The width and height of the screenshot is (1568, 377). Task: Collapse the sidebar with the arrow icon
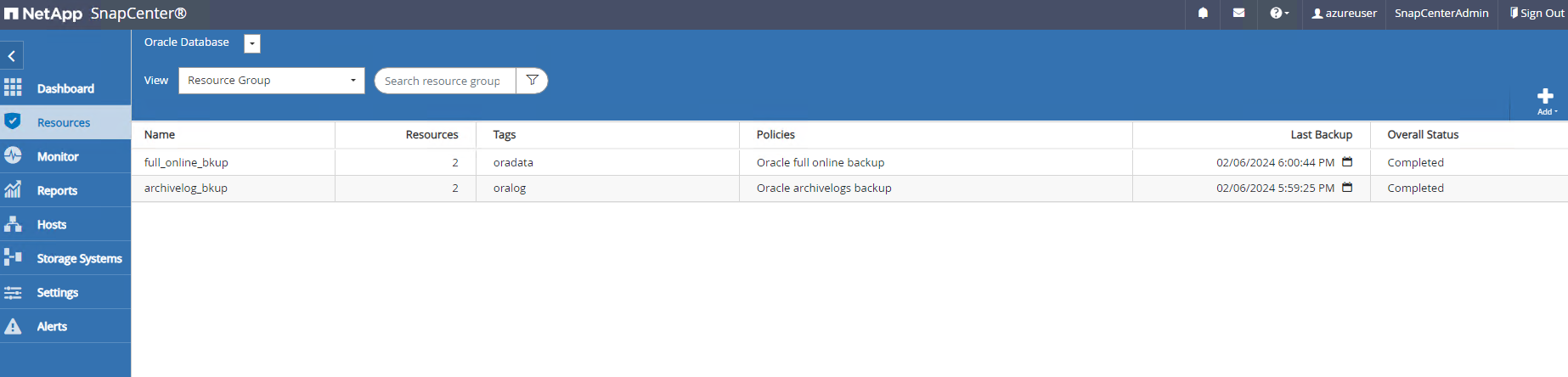(x=12, y=56)
